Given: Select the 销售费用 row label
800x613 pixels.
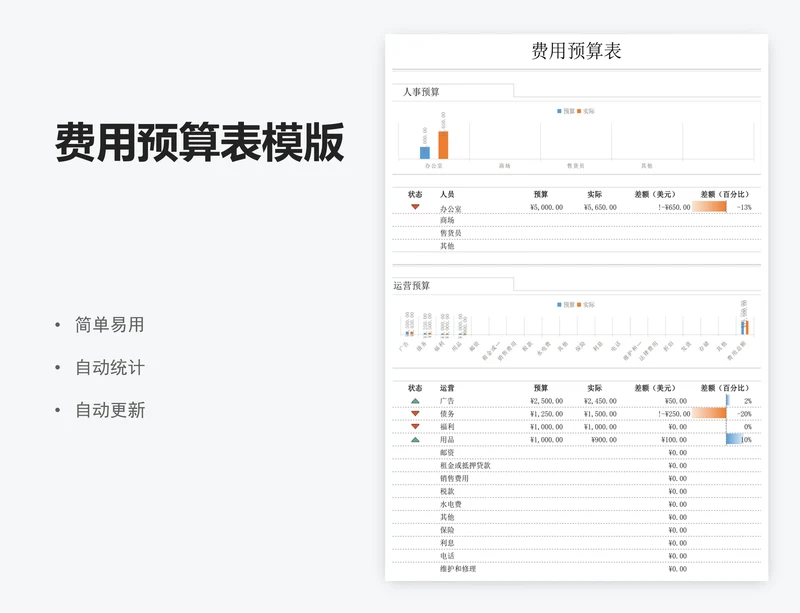Looking at the screenshot, I should 454,479.
